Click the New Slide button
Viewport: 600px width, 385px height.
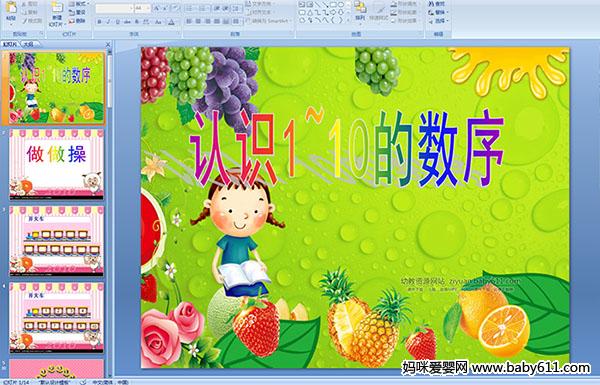tap(57, 14)
